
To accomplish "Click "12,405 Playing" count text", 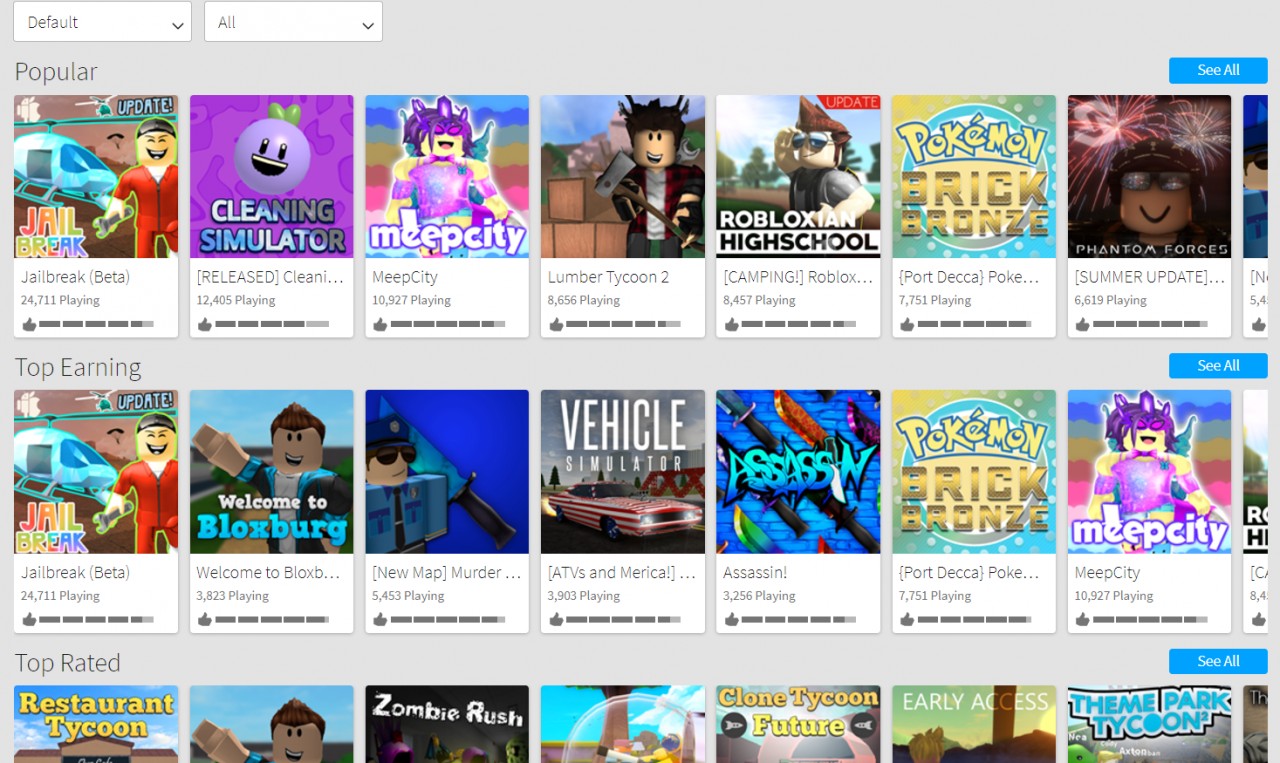I will 236,300.
